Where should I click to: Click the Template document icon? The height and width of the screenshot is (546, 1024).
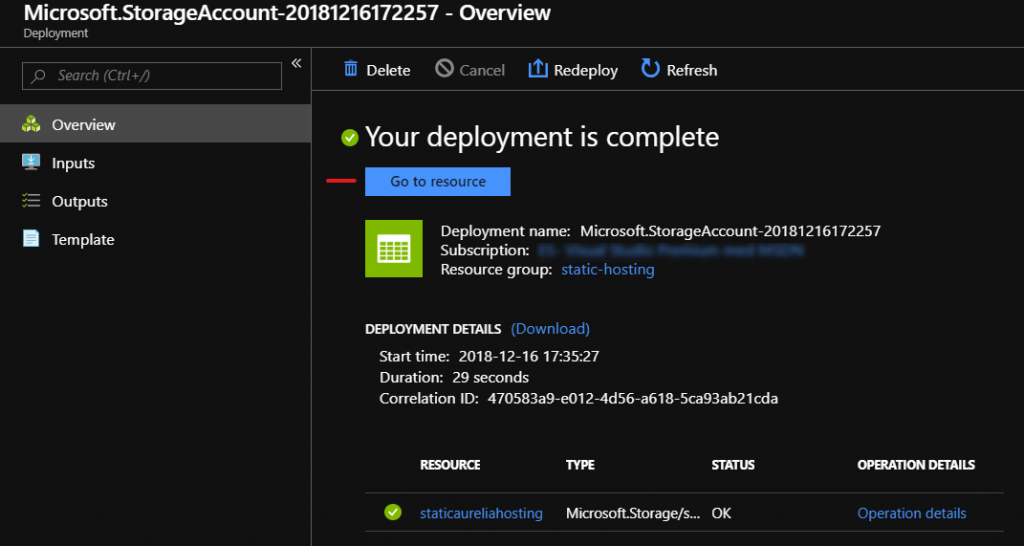pyautogui.click(x=31, y=239)
